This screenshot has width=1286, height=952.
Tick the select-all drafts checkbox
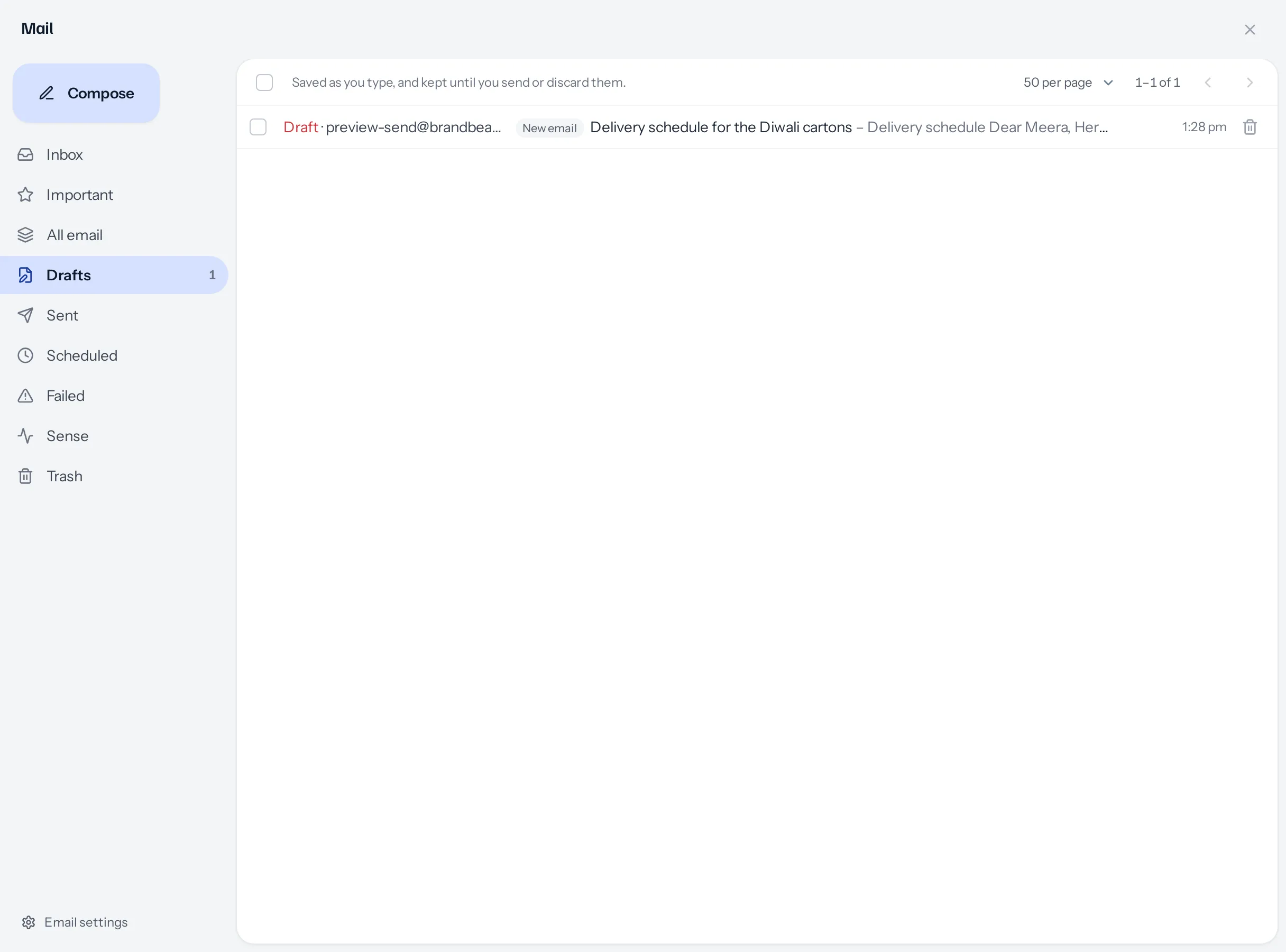pos(264,83)
